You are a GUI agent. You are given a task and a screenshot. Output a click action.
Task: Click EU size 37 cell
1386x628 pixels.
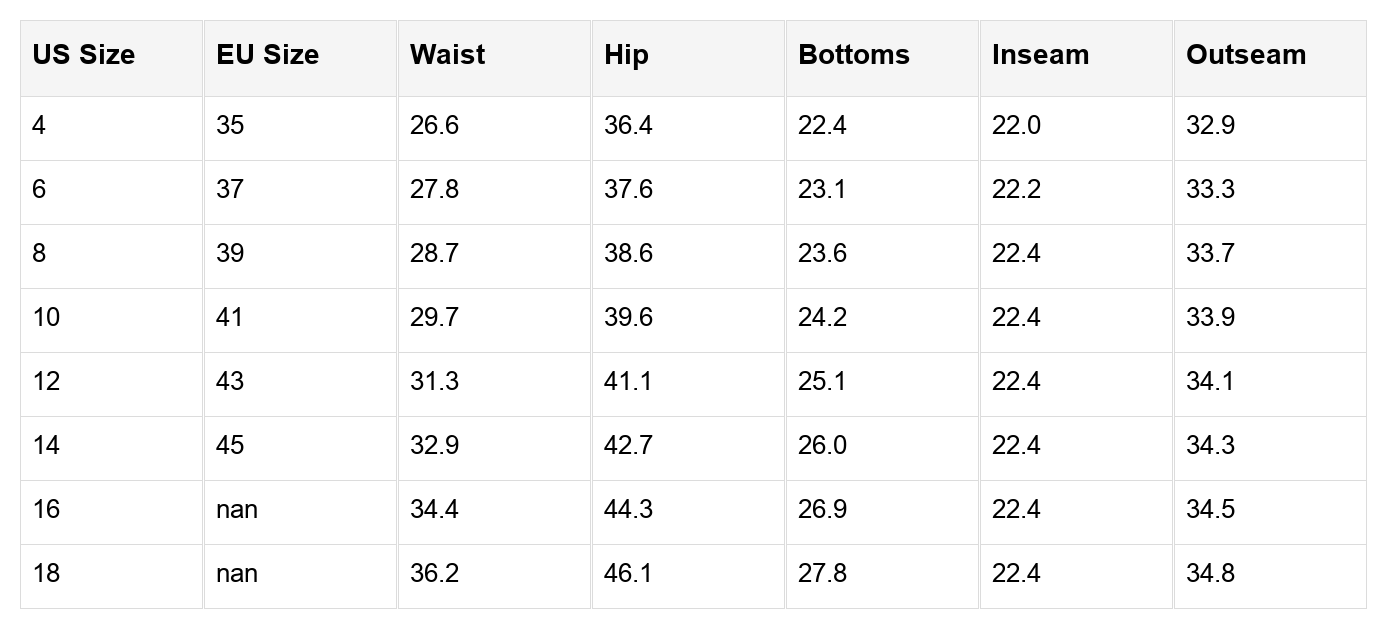[x=300, y=192]
